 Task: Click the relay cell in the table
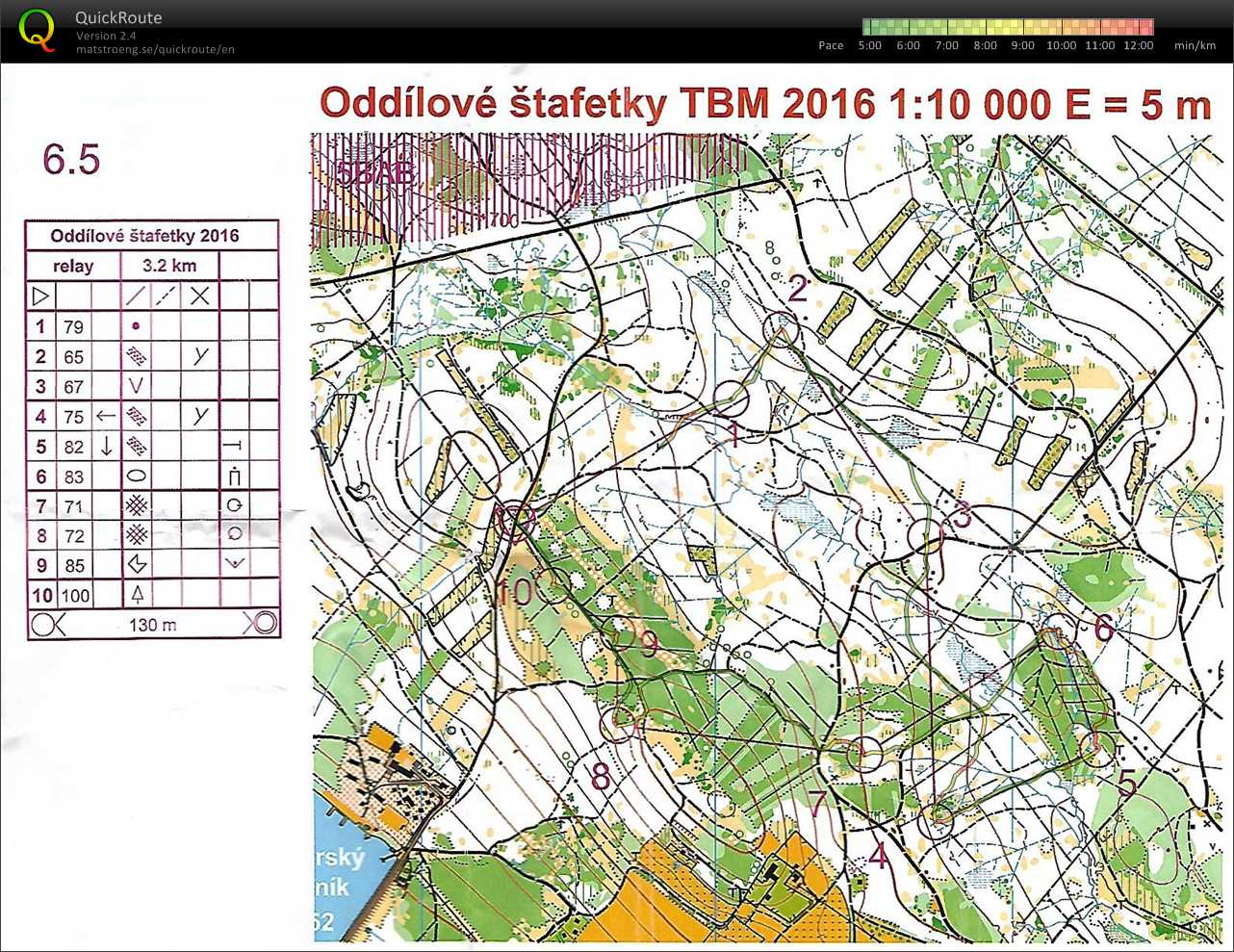click(x=73, y=266)
